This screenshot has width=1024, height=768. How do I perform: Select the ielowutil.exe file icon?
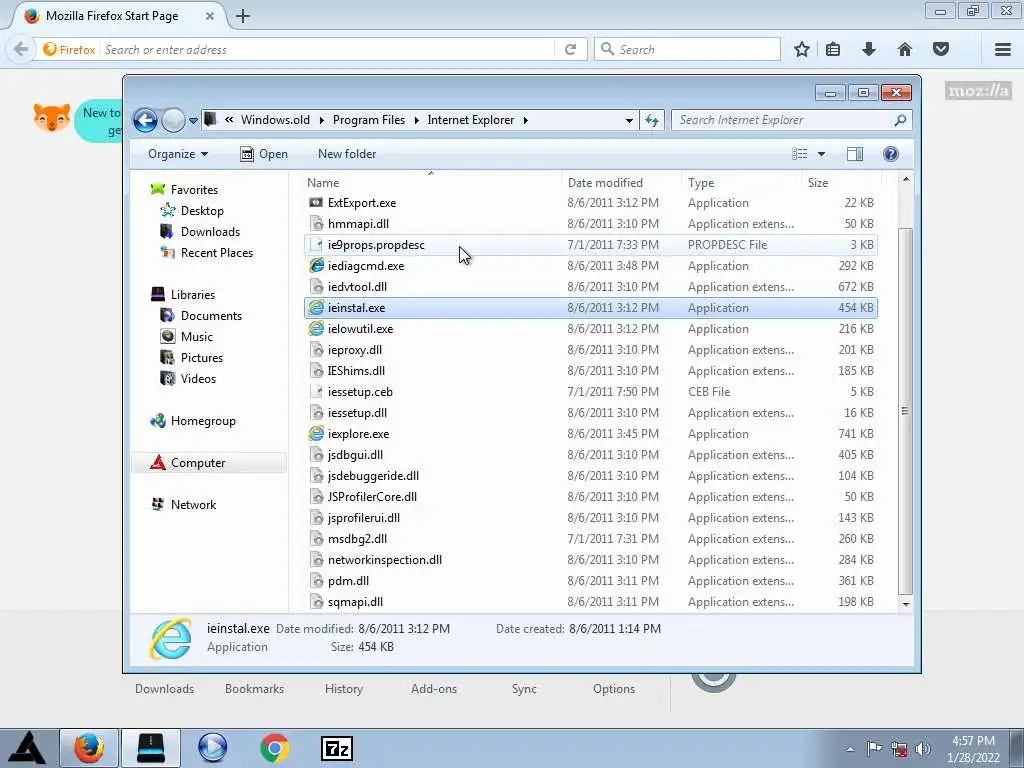click(x=316, y=329)
